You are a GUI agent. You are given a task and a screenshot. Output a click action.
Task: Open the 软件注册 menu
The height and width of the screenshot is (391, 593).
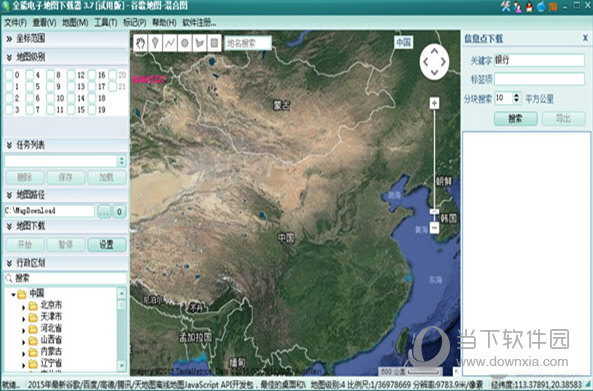coord(199,23)
